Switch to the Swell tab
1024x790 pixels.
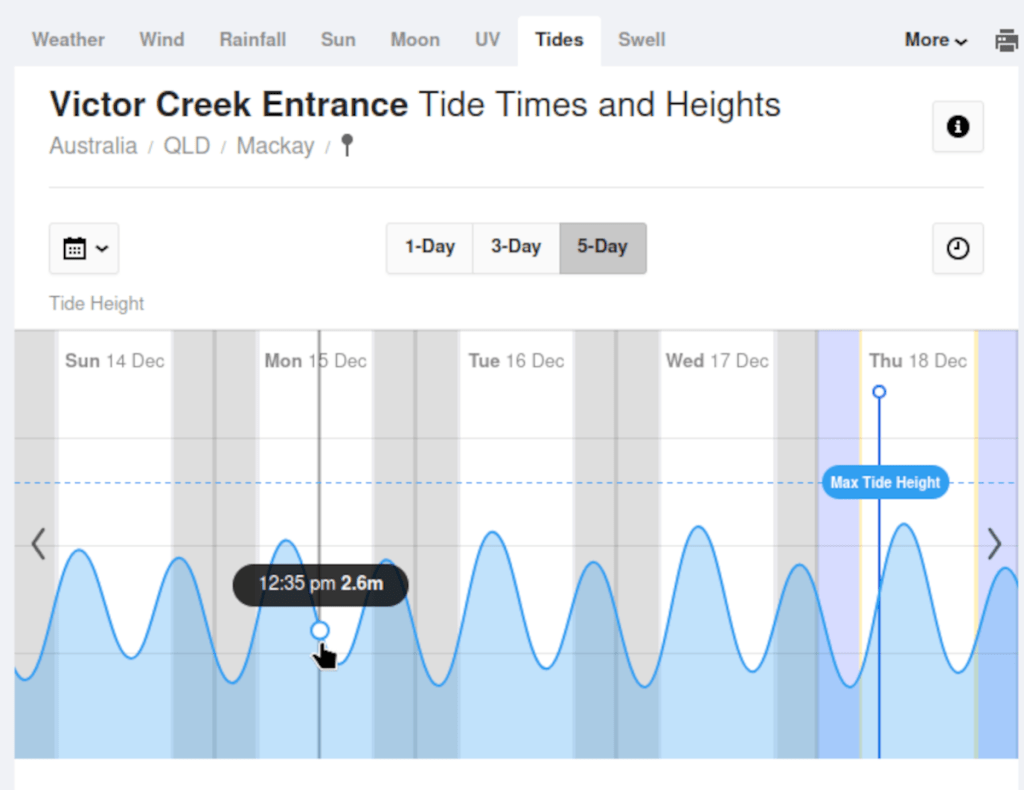point(641,40)
